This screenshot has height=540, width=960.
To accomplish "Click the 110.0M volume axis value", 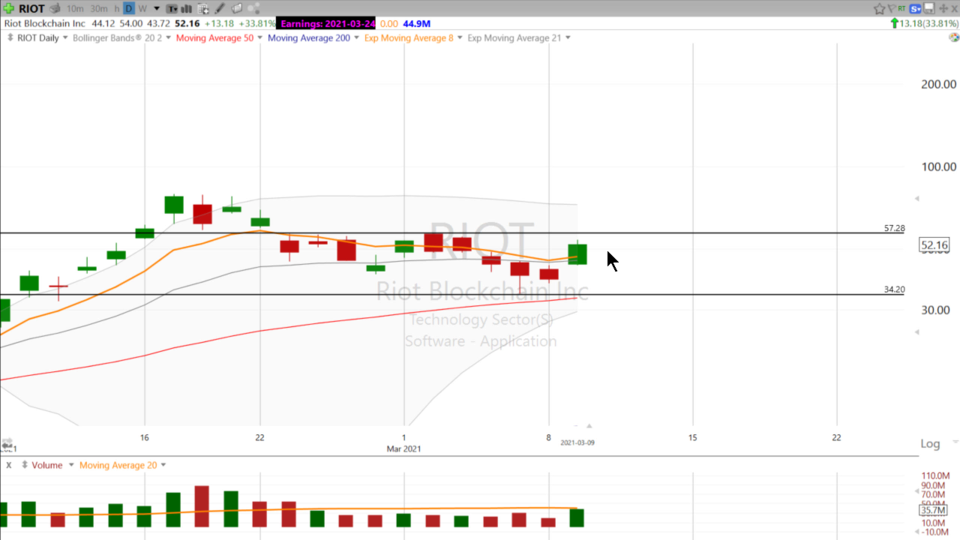I will click(x=936, y=476).
